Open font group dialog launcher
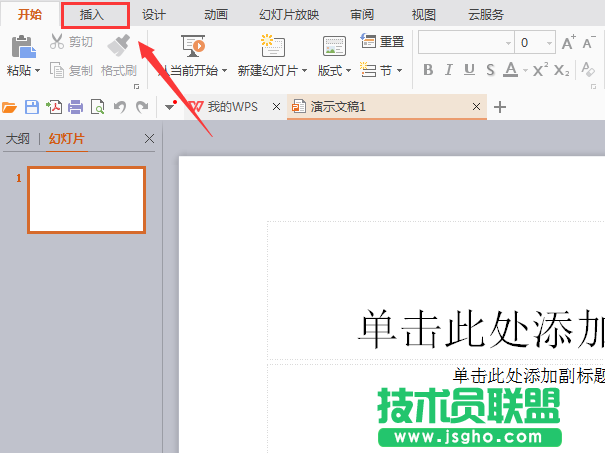 593,86
